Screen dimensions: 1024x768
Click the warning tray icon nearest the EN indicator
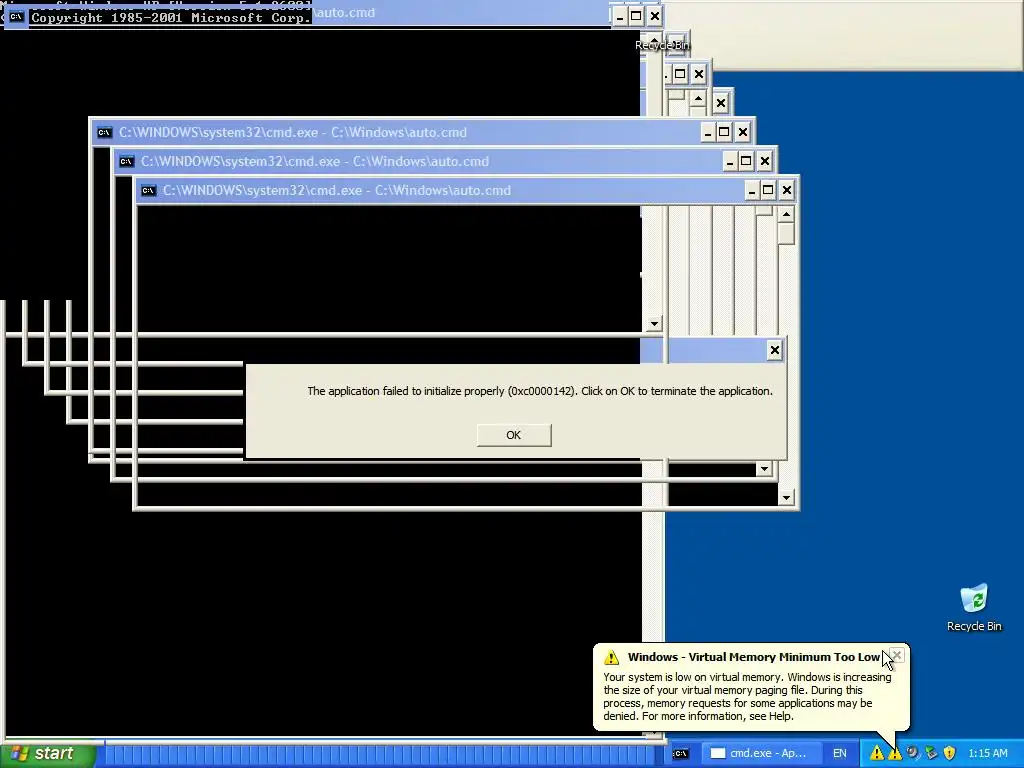pyautogui.click(x=876, y=754)
